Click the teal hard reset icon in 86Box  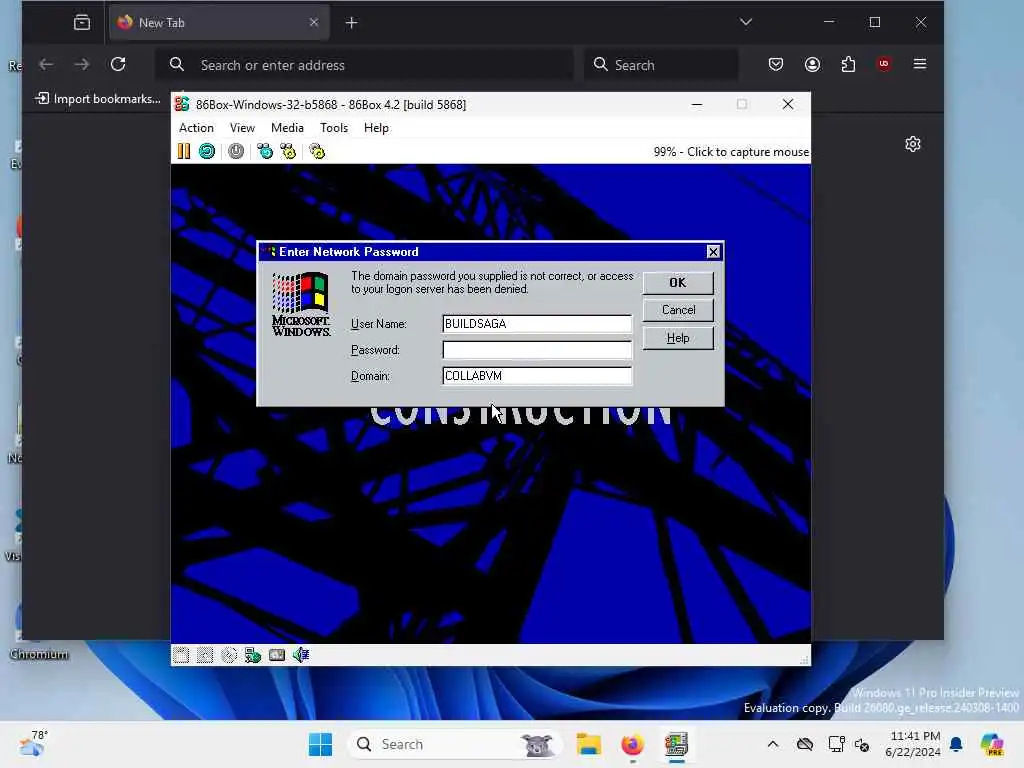207,152
